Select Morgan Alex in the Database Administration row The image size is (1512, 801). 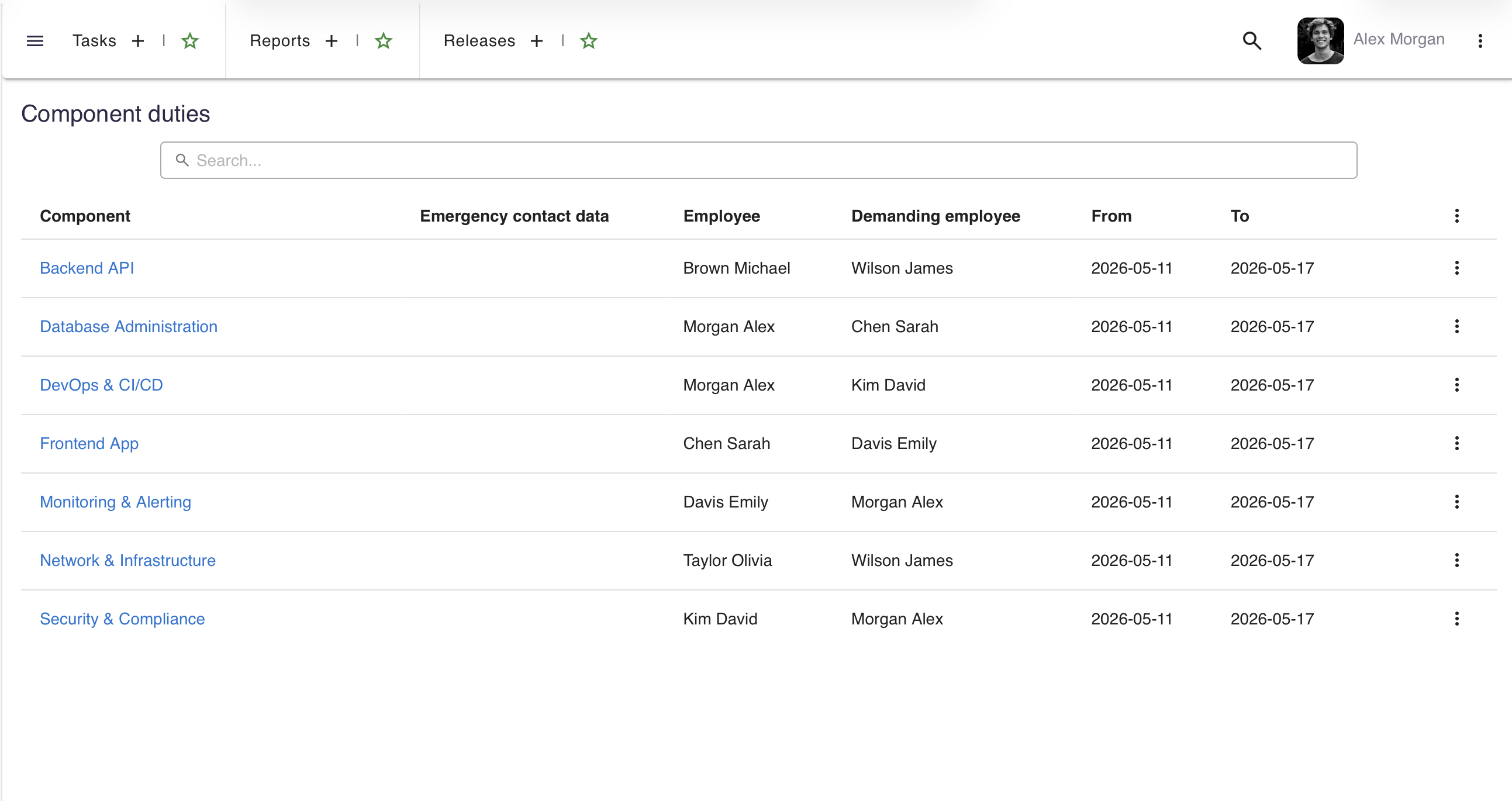[x=729, y=326]
